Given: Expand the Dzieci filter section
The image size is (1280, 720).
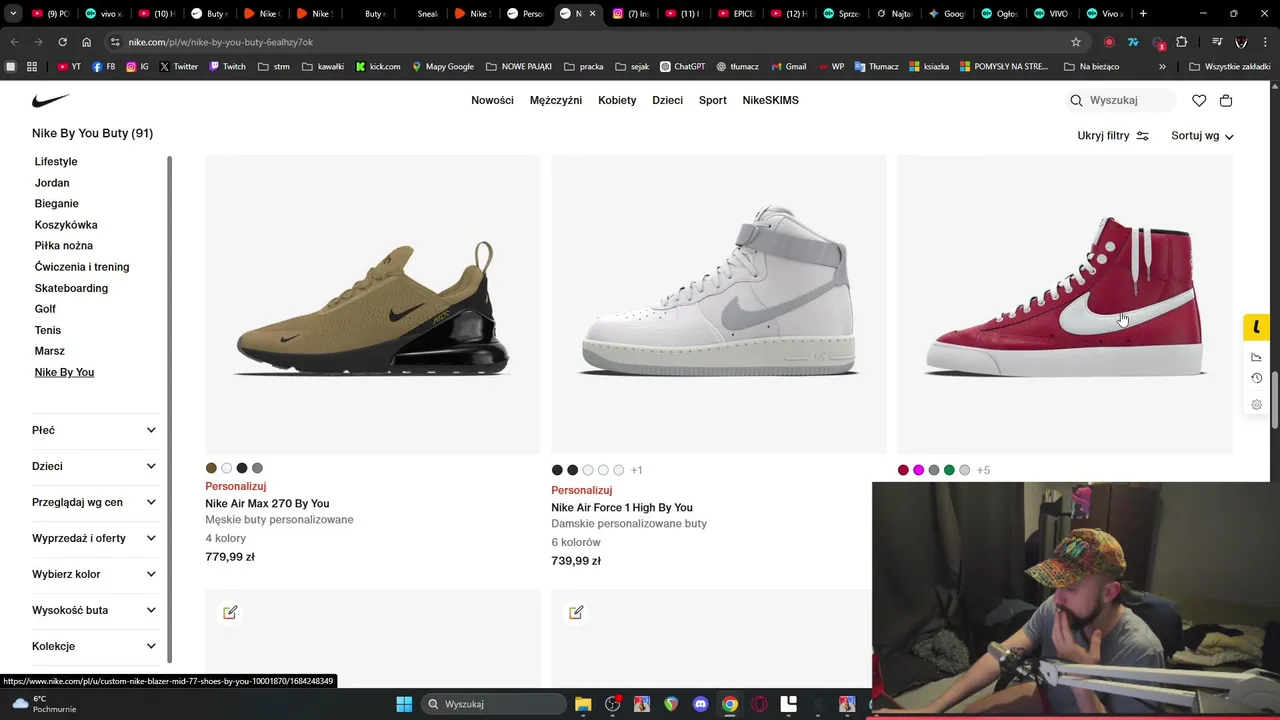Looking at the screenshot, I should pyautogui.click(x=95, y=466).
